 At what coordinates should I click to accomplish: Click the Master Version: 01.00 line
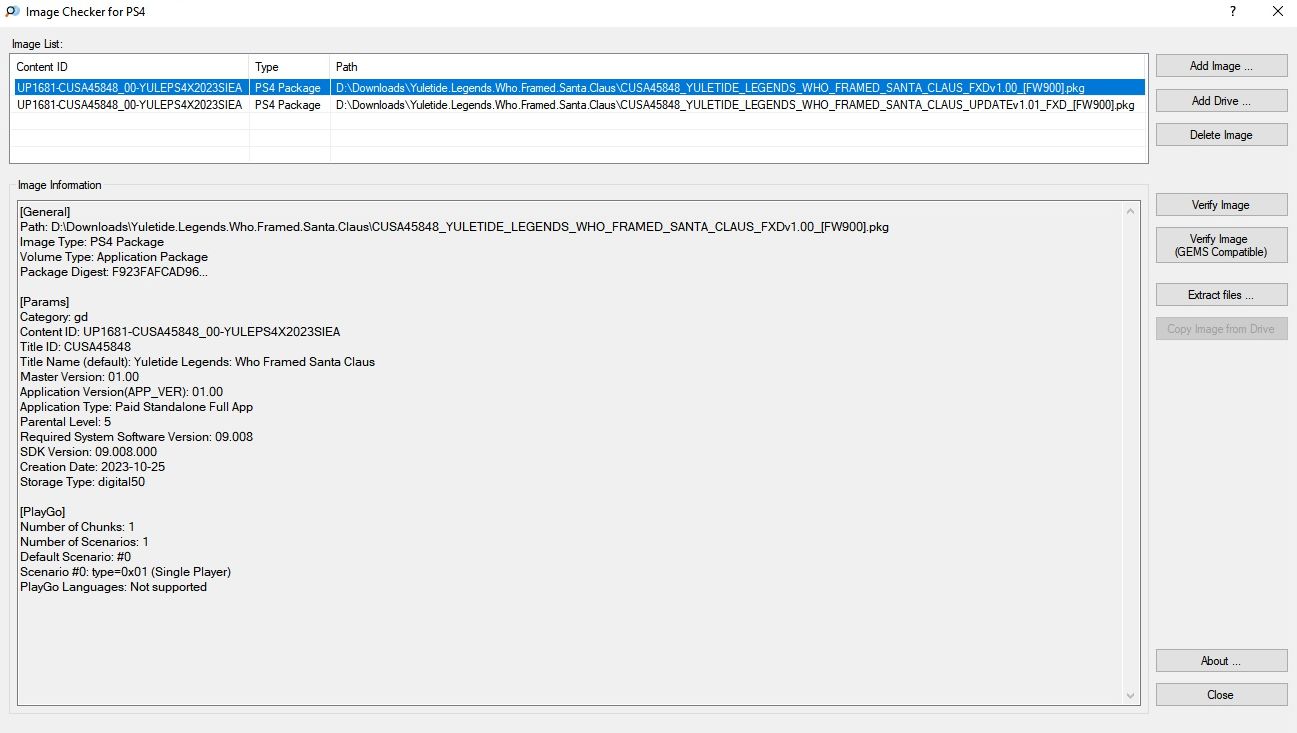coord(79,377)
